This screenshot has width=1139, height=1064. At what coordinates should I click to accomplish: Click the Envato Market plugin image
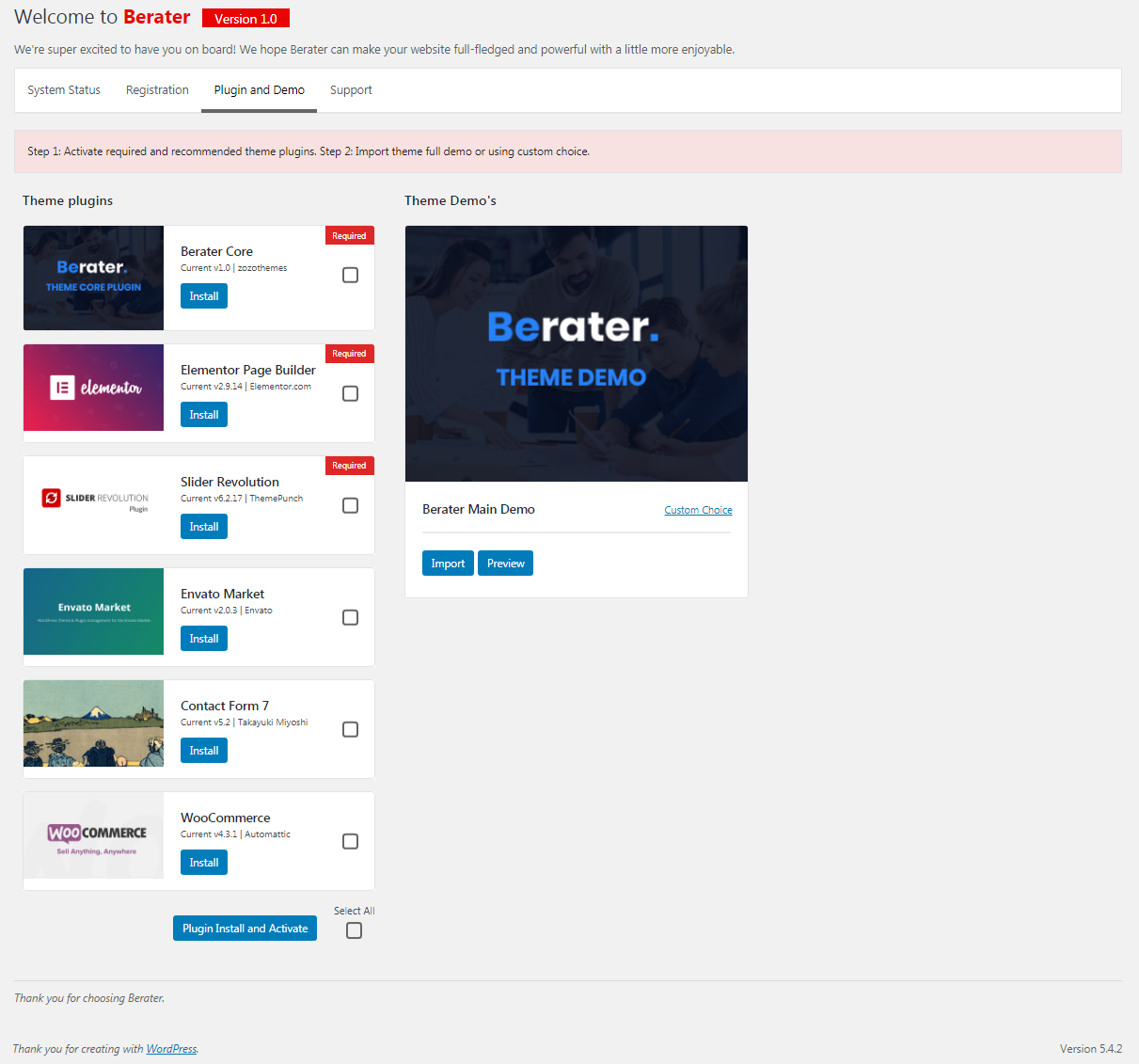[x=93, y=611]
